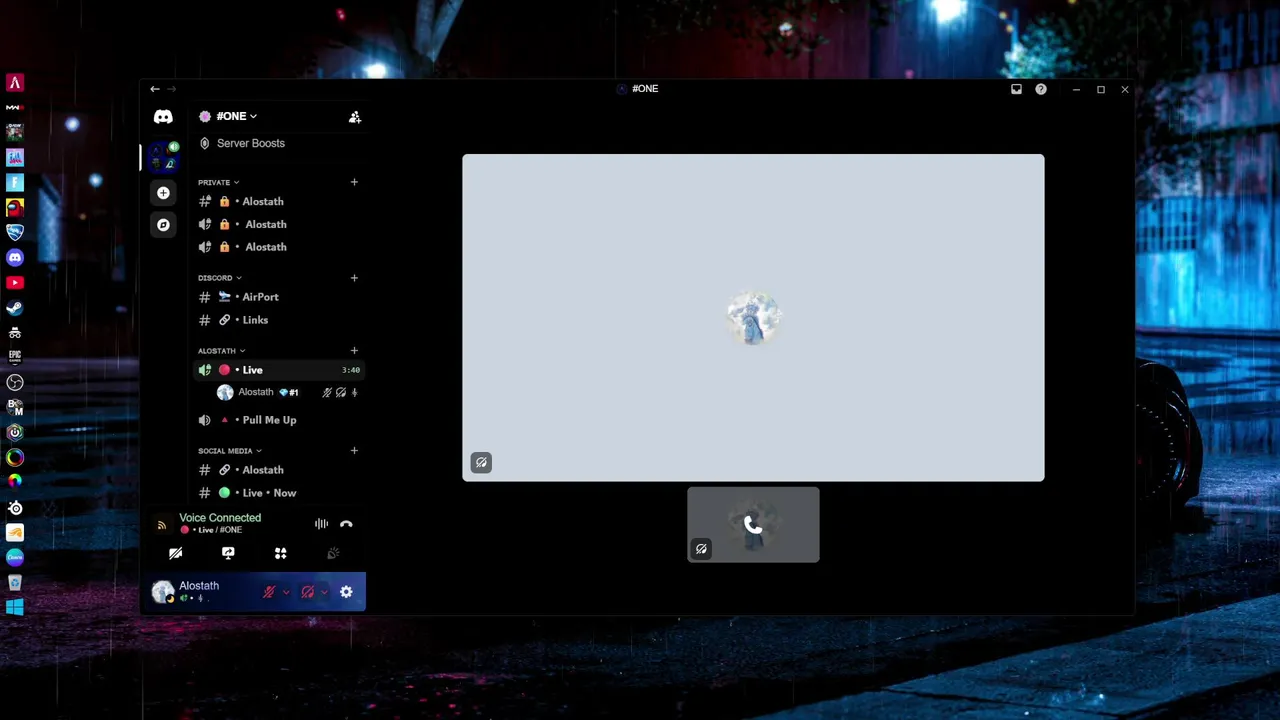Open Epic Games launcher from desktop sidebar
Image resolution: width=1280 pixels, height=720 pixels.
[x=15, y=357]
